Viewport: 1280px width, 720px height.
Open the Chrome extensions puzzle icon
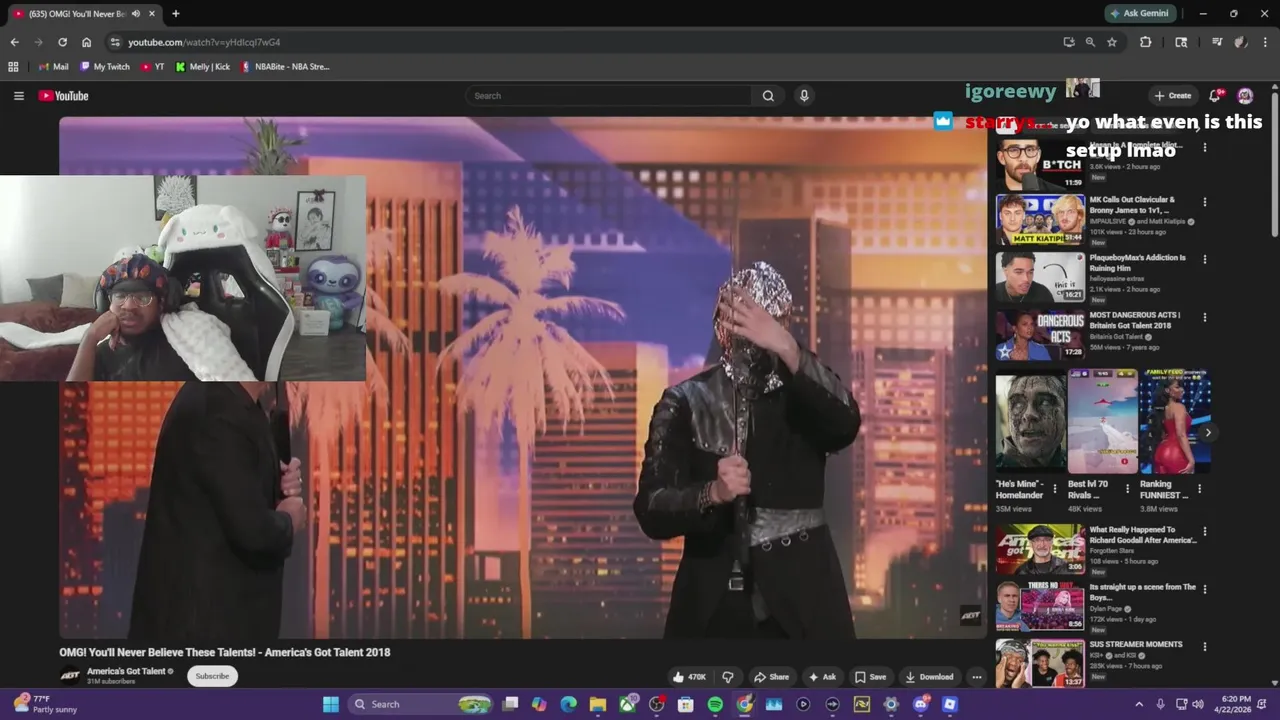click(1146, 42)
